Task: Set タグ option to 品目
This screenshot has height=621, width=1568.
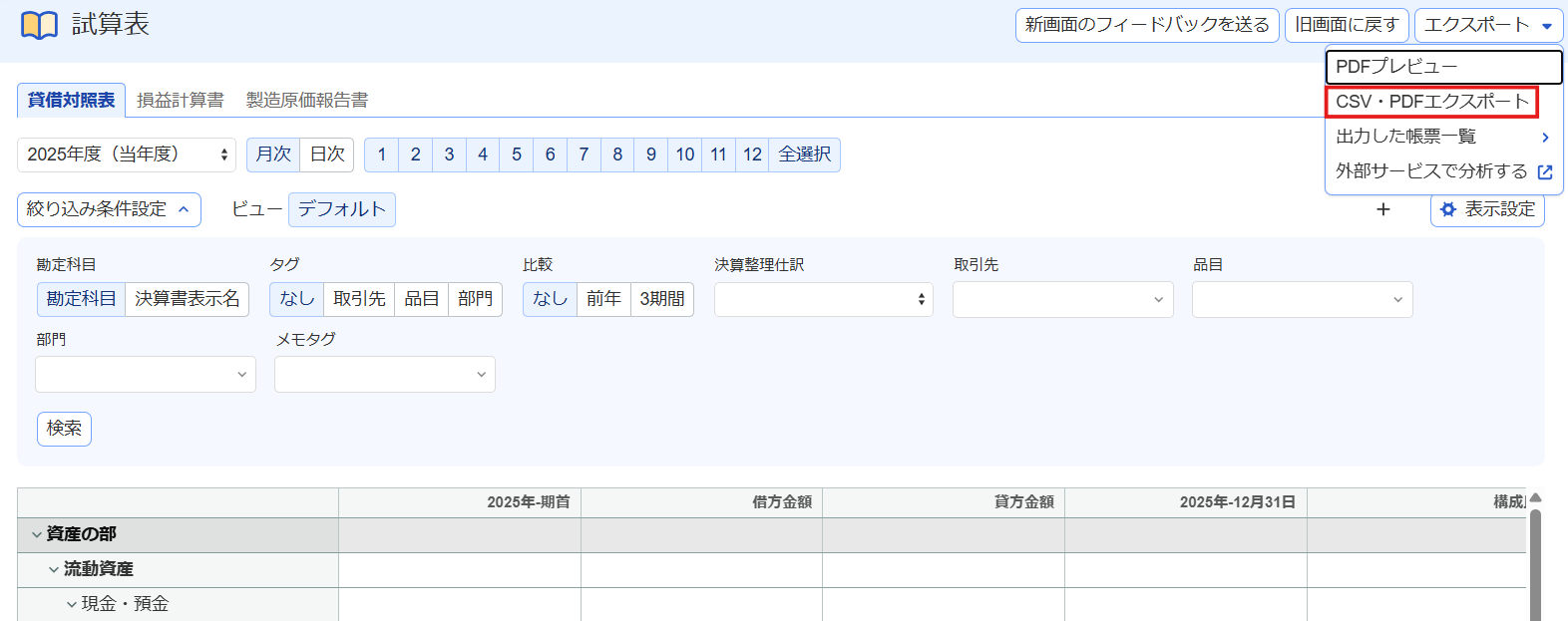Action: pos(422,299)
